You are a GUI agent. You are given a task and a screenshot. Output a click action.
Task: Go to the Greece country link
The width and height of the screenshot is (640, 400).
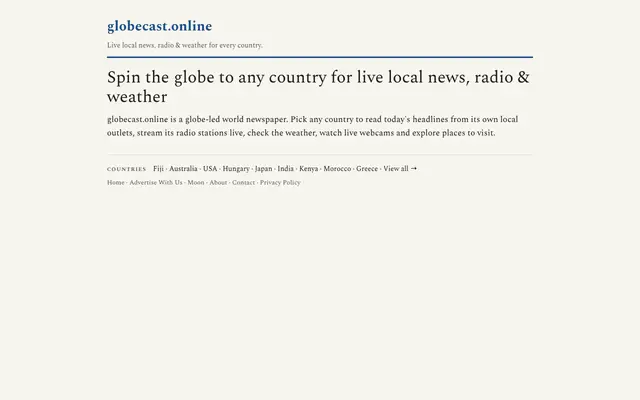[x=367, y=169]
